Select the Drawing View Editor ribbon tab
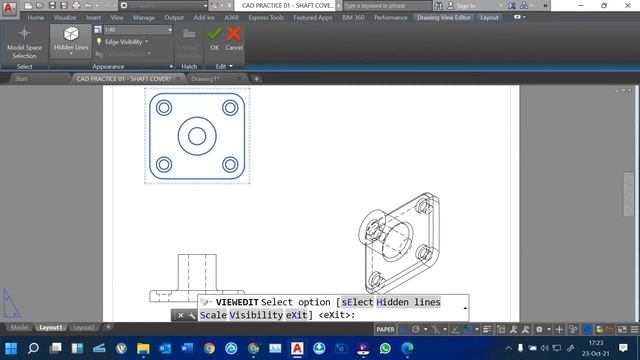This screenshot has width=640, height=360. pos(444,18)
